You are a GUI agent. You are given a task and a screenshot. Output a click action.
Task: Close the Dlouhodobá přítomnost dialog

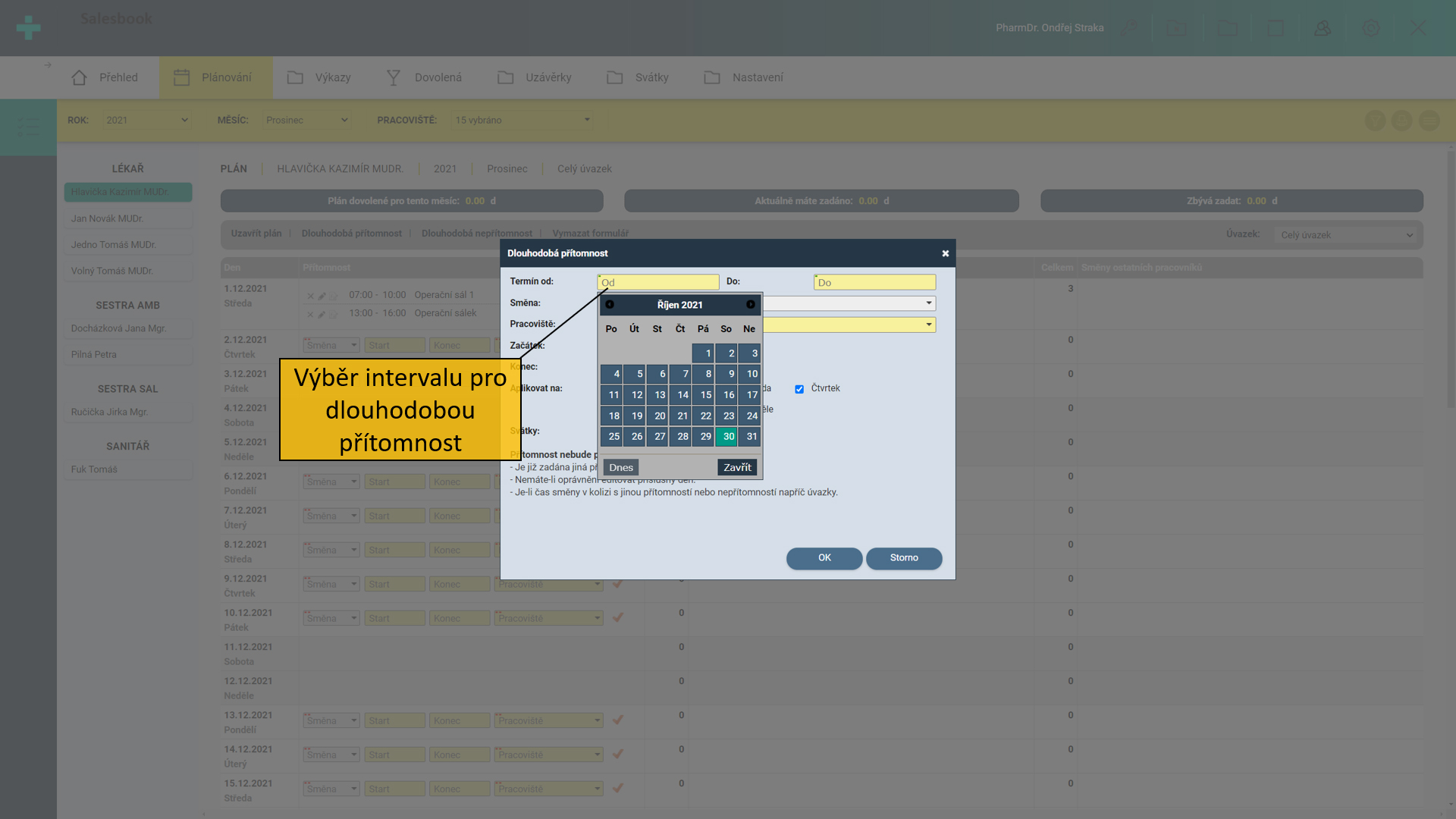(945, 253)
